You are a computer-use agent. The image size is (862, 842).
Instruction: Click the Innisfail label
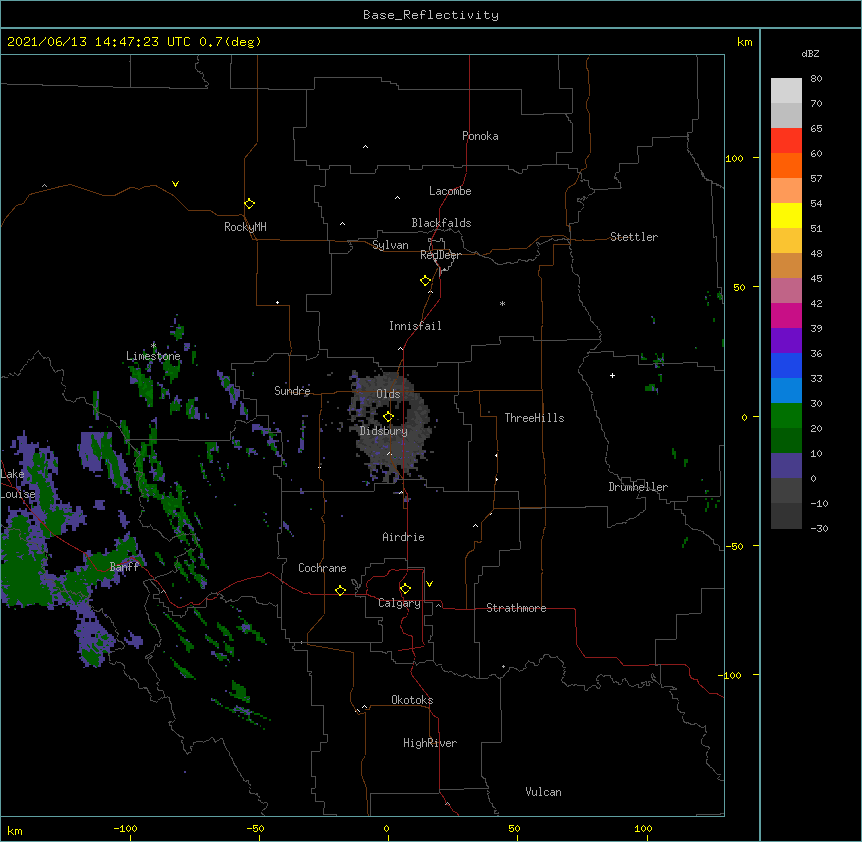[415, 326]
